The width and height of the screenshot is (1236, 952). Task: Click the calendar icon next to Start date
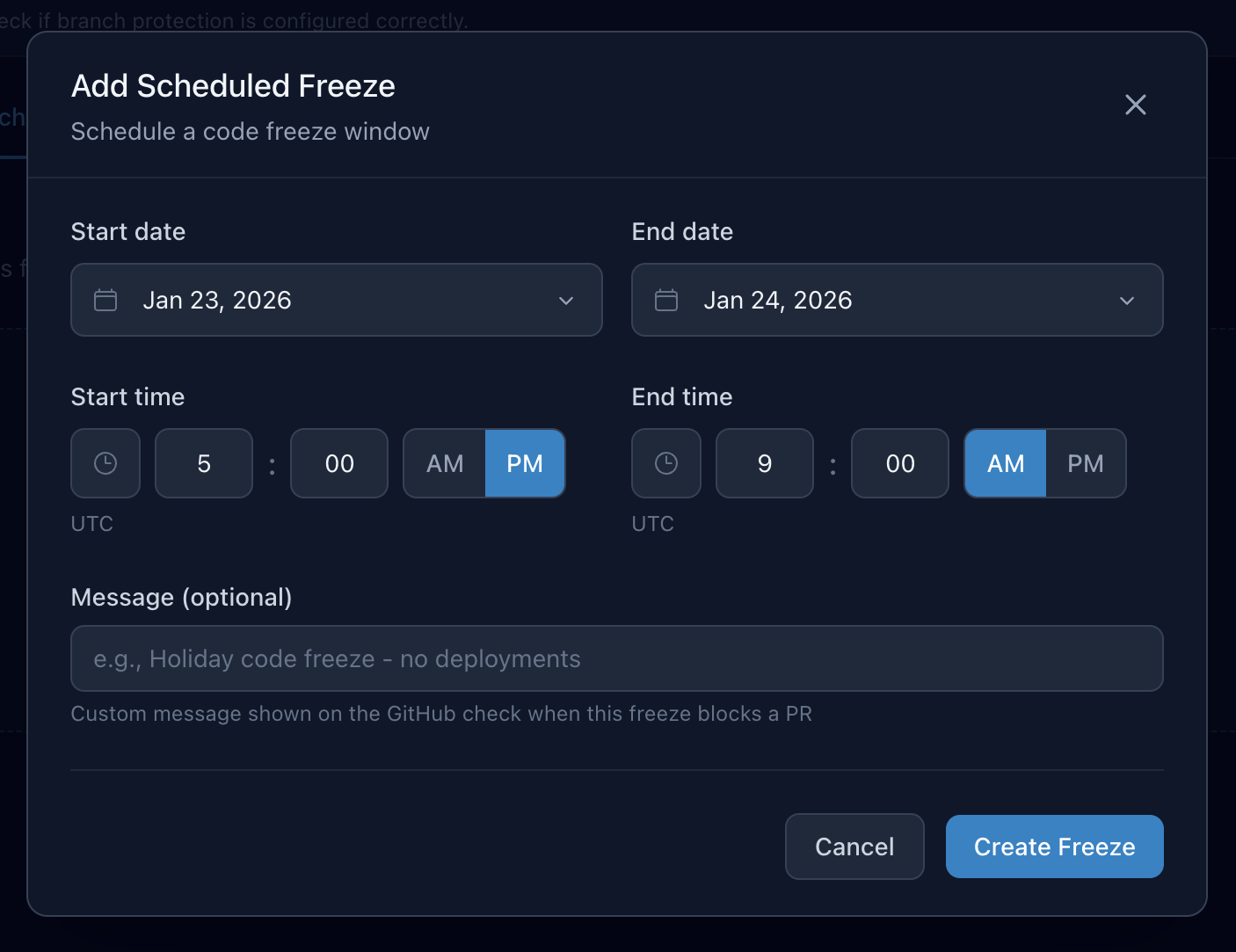(x=105, y=300)
